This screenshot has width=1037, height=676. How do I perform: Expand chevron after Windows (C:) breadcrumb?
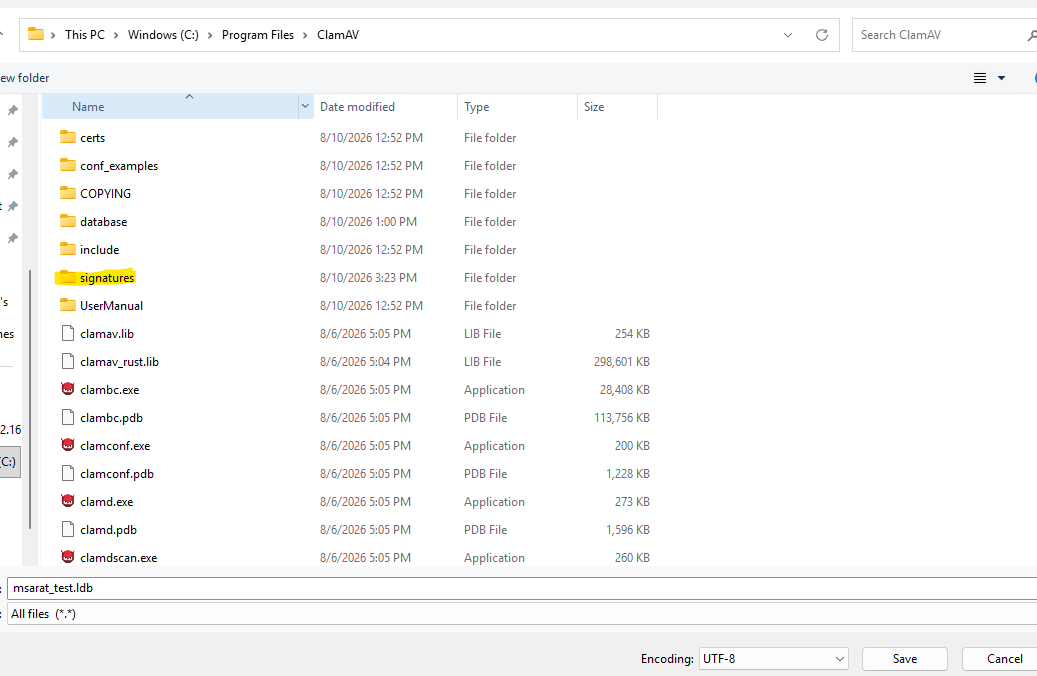click(x=210, y=35)
